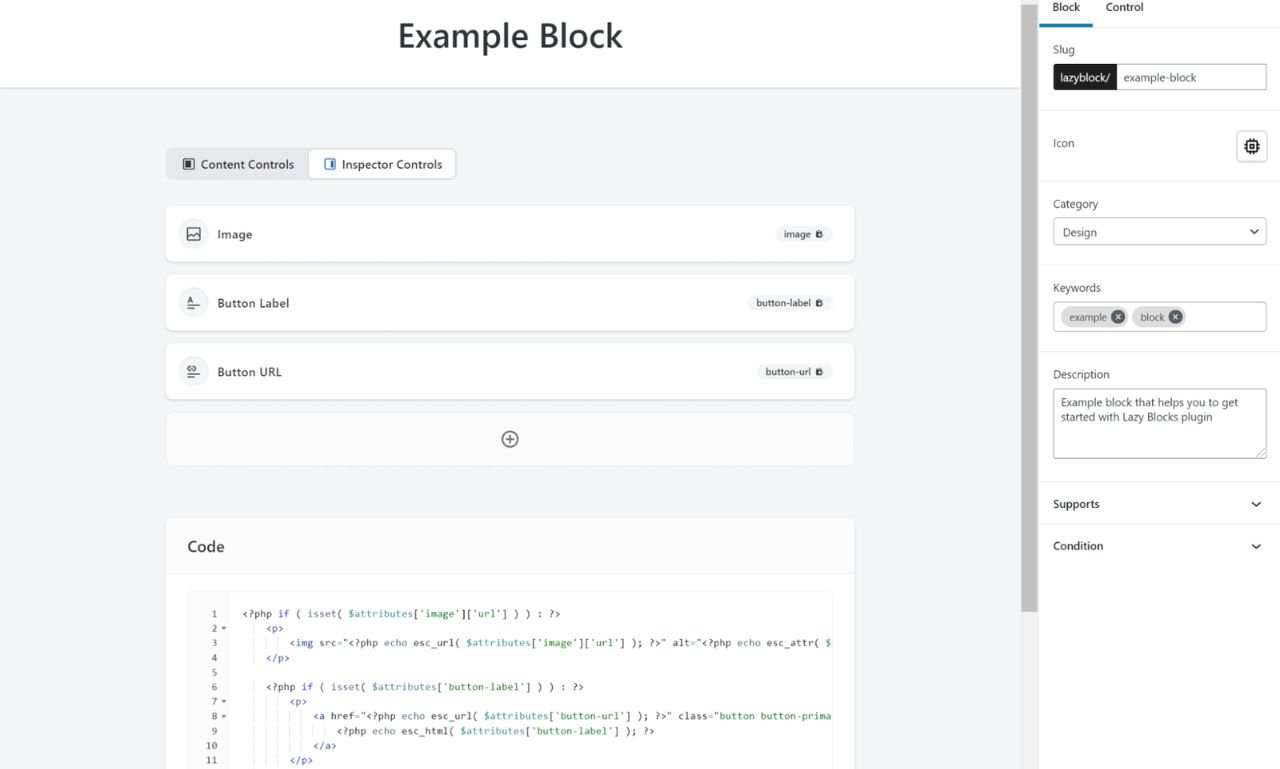The width and height of the screenshot is (1280, 769).
Task: Click the Block tab in the sidebar
Action: [1065, 7]
